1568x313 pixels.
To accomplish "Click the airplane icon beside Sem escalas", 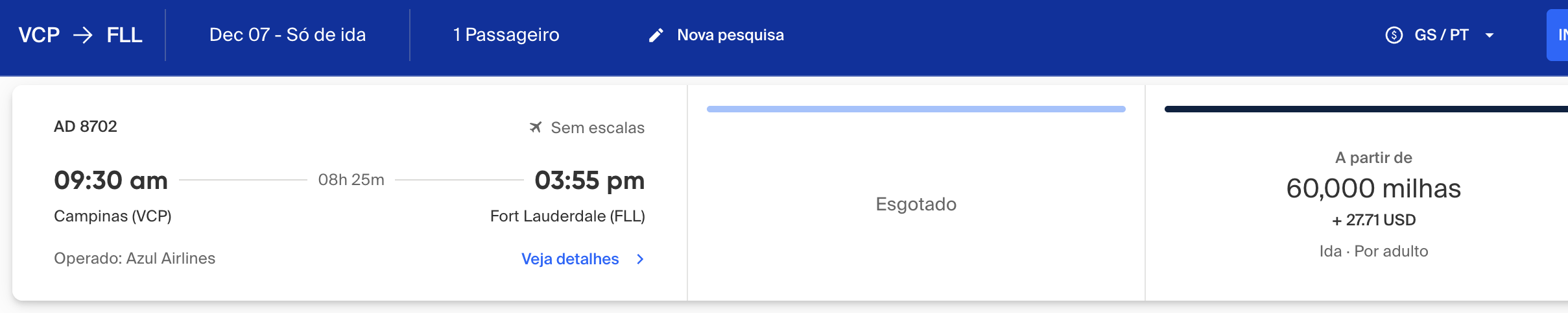I will point(535,127).
